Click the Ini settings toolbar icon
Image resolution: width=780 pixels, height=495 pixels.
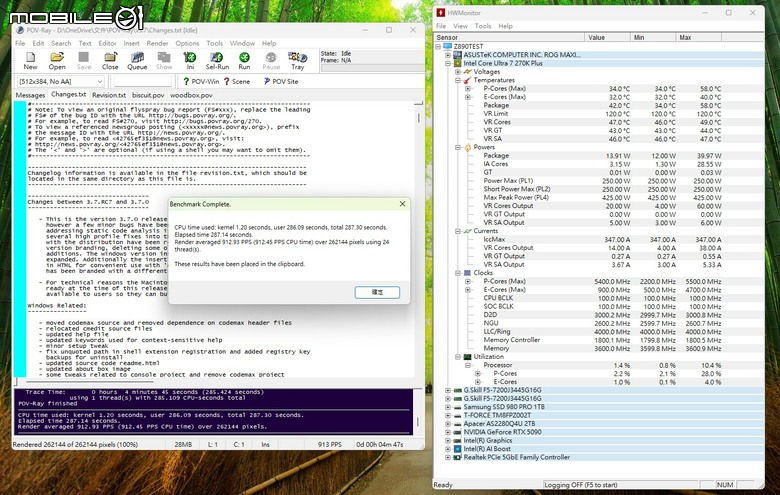coord(190,61)
